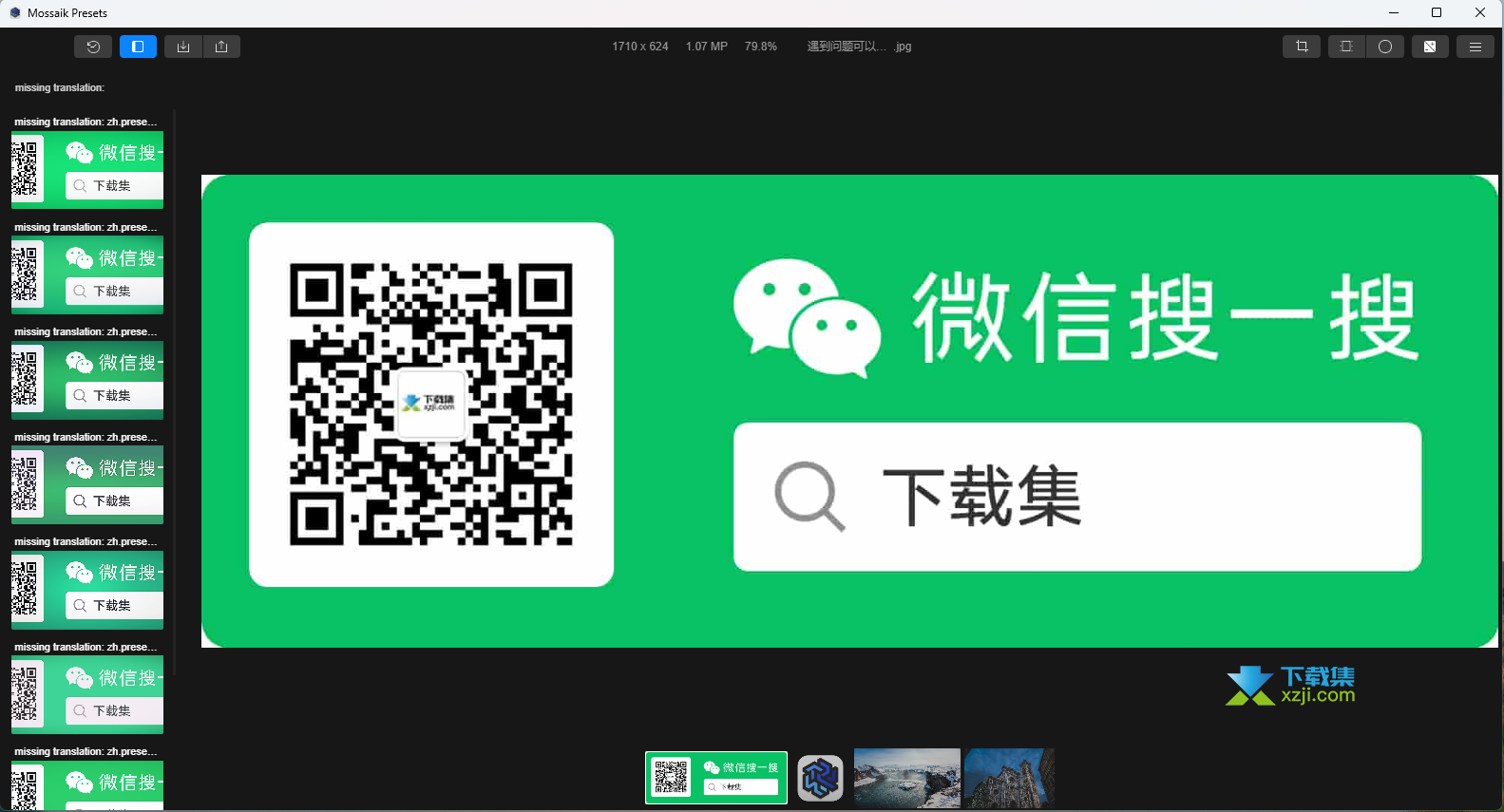Close the Mossaik Presets window
1504x812 pixels.
click(x=1480, y=13)
